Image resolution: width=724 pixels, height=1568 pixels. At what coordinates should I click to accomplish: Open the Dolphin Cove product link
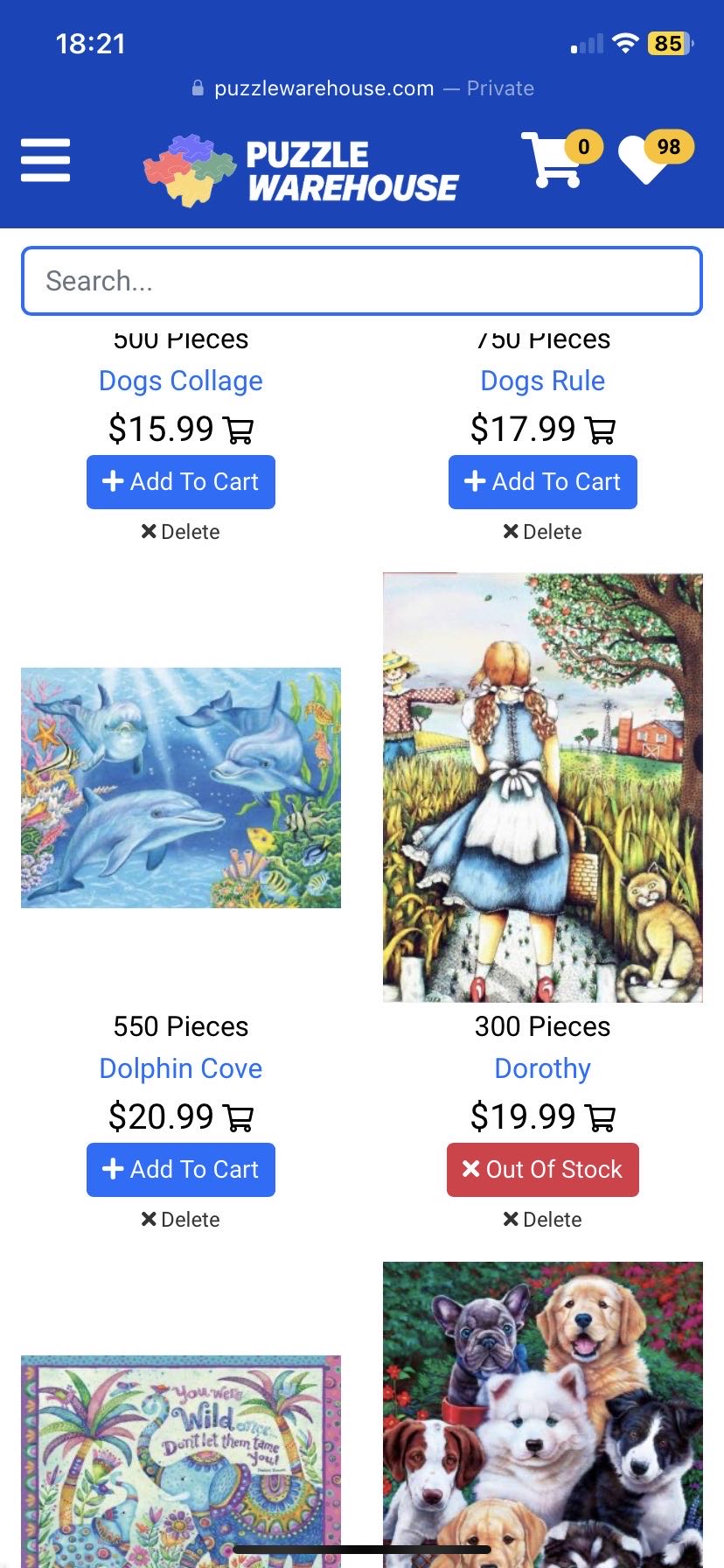pyautogui.click(x=181, y=1068)
